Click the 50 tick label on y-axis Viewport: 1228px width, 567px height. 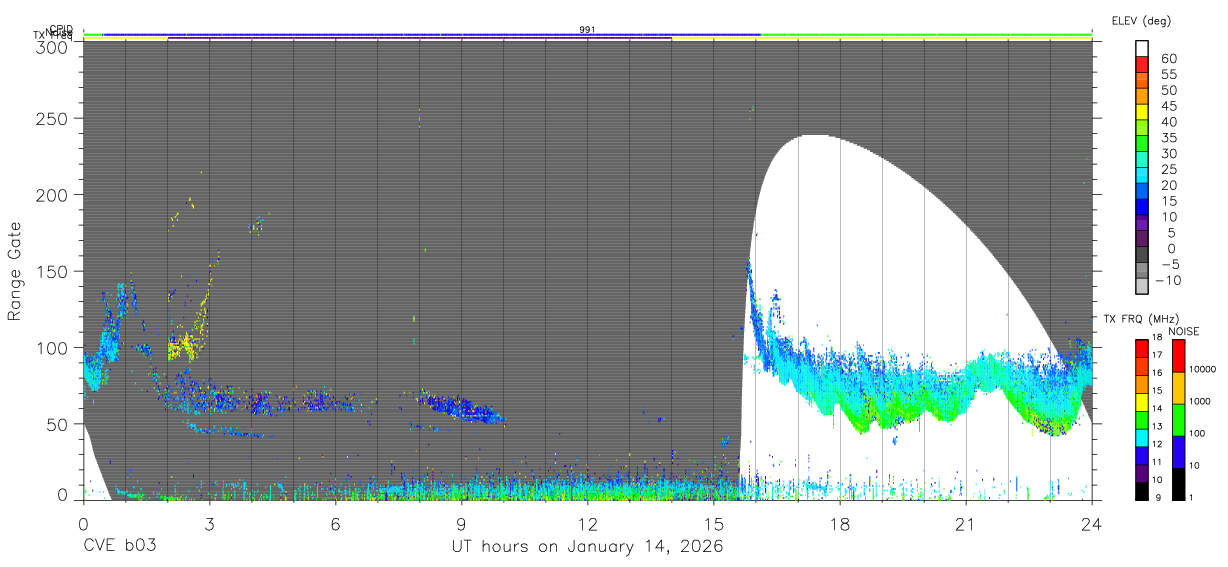click(x=58, y=424)
